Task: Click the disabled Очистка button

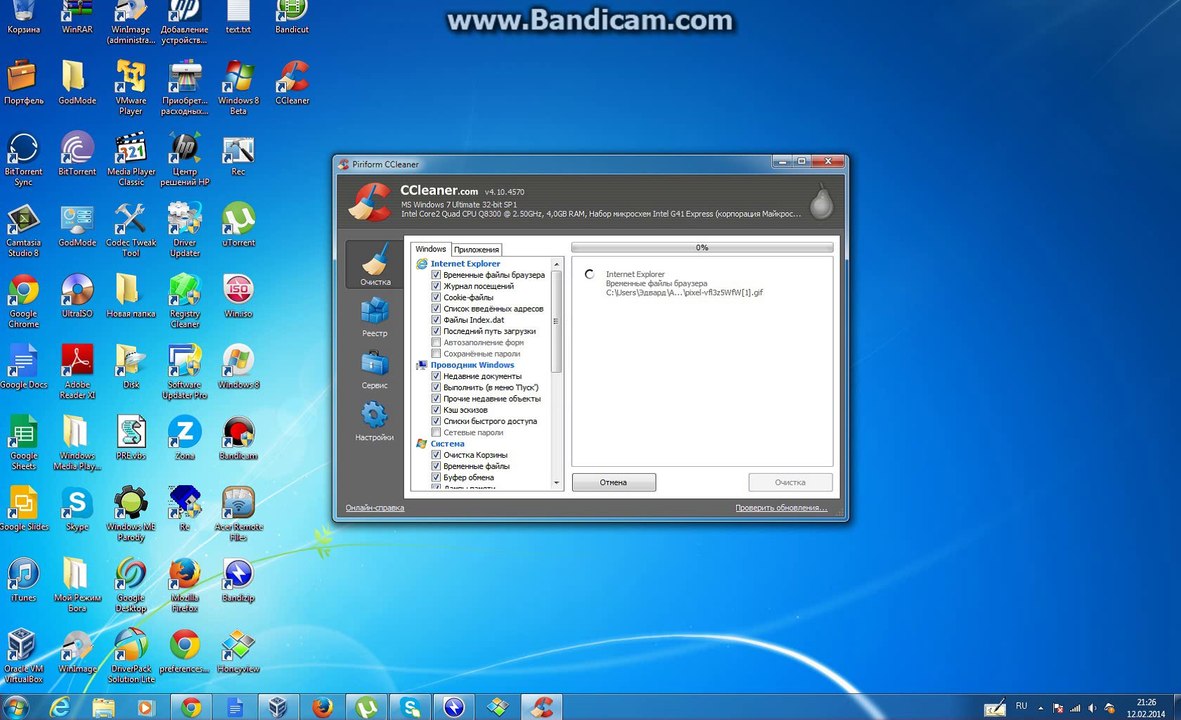Action: tap(790, 482)
